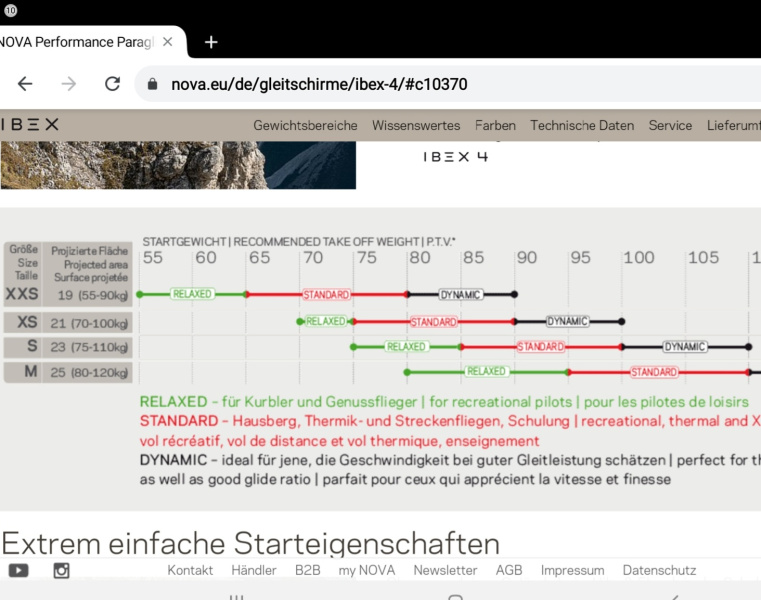Viewport: 761px width, 600px height.
Task: Click the STANDARD label in the M row
Action: (x=654, y=372)
